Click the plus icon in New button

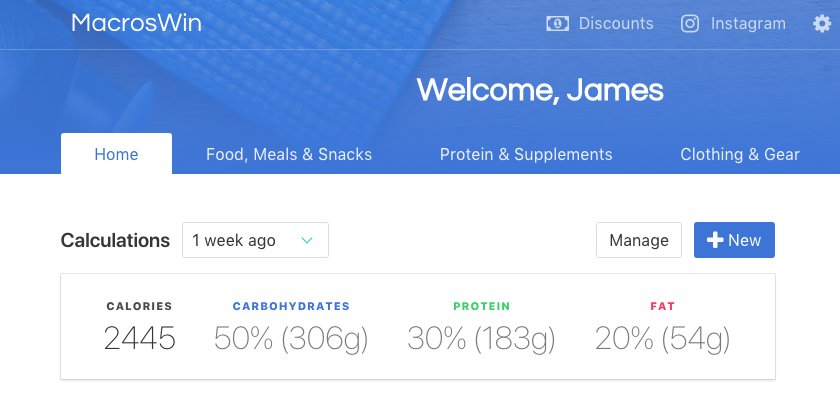point(715,240)
